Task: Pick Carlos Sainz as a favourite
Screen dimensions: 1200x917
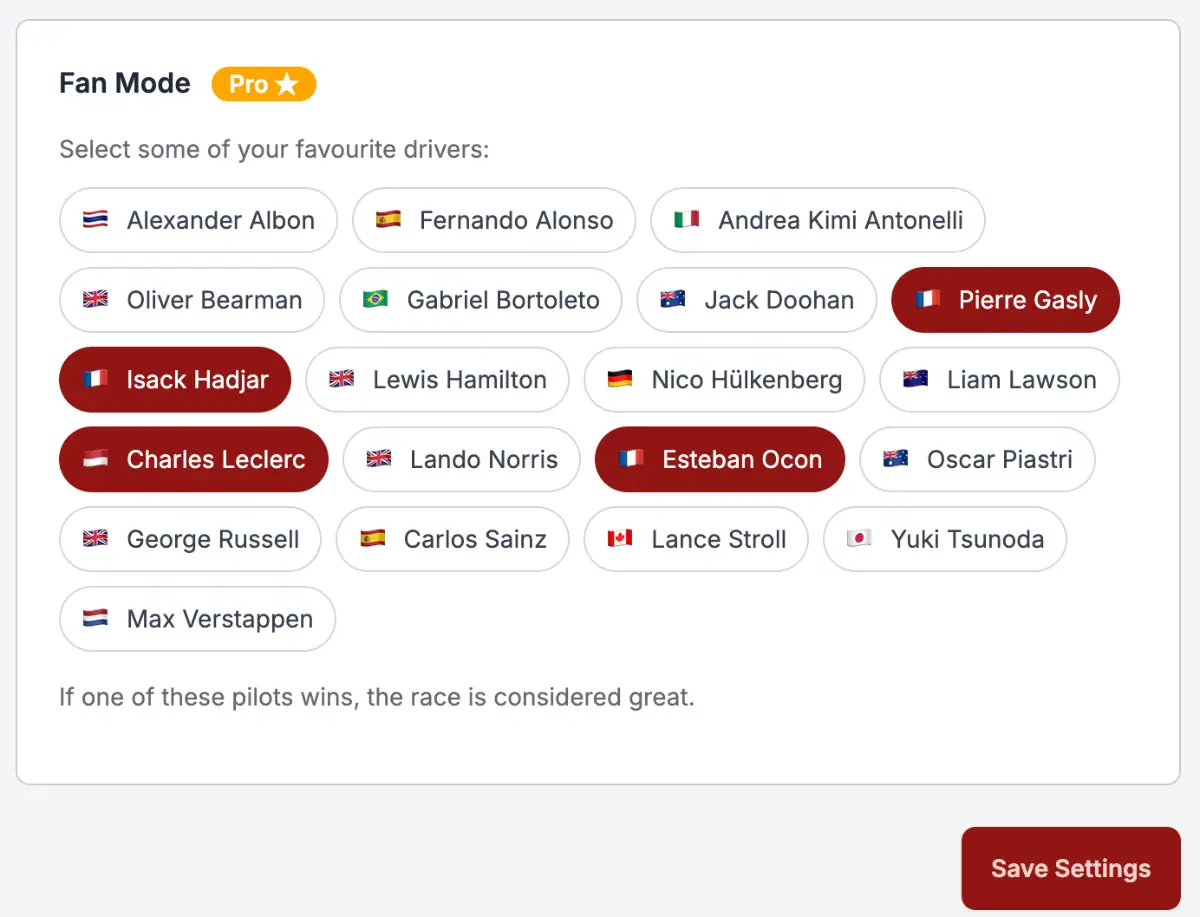Action: tap(452, 540)
